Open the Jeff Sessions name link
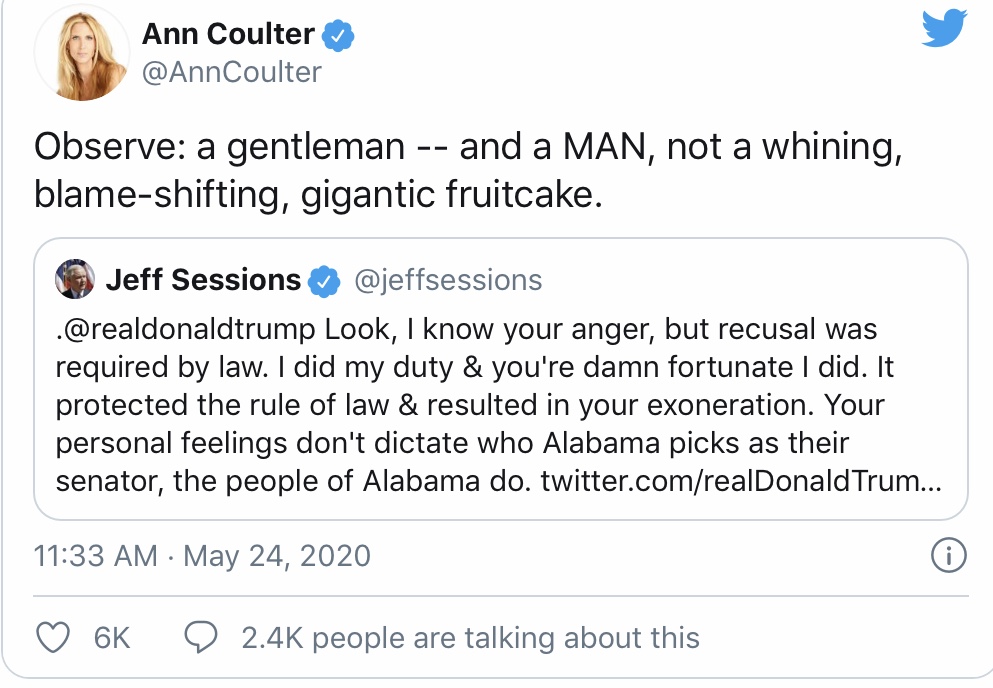The image size is (993, 688). pos(203,281)
